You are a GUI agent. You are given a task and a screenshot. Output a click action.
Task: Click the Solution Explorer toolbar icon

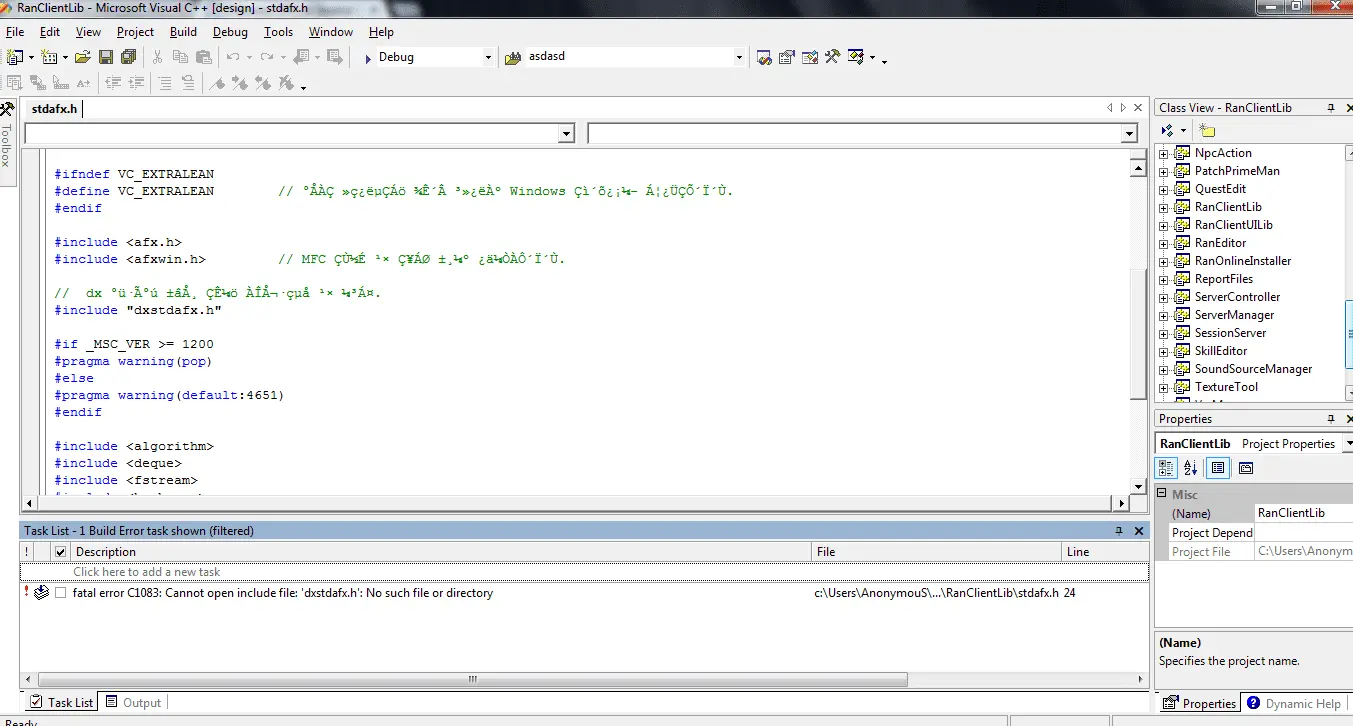pyautogui.click(x=764, y=57)
